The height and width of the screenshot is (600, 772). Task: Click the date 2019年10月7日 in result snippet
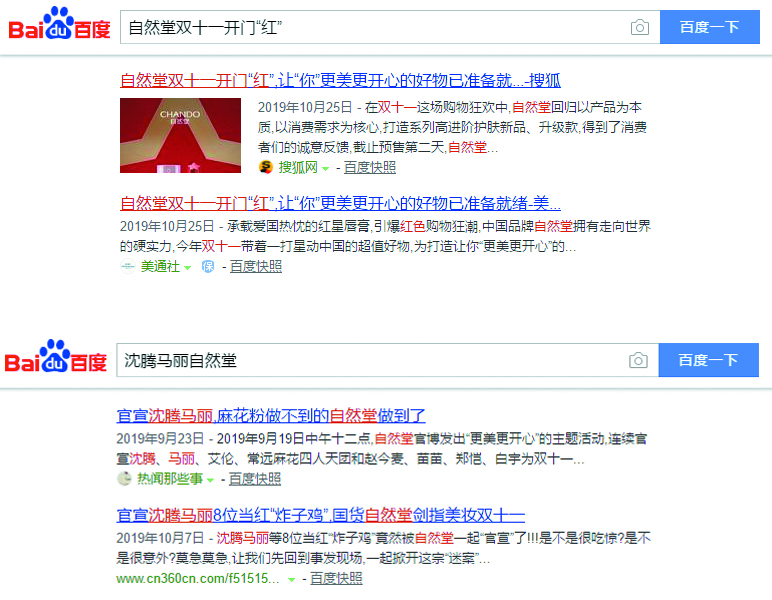[160, 538]
